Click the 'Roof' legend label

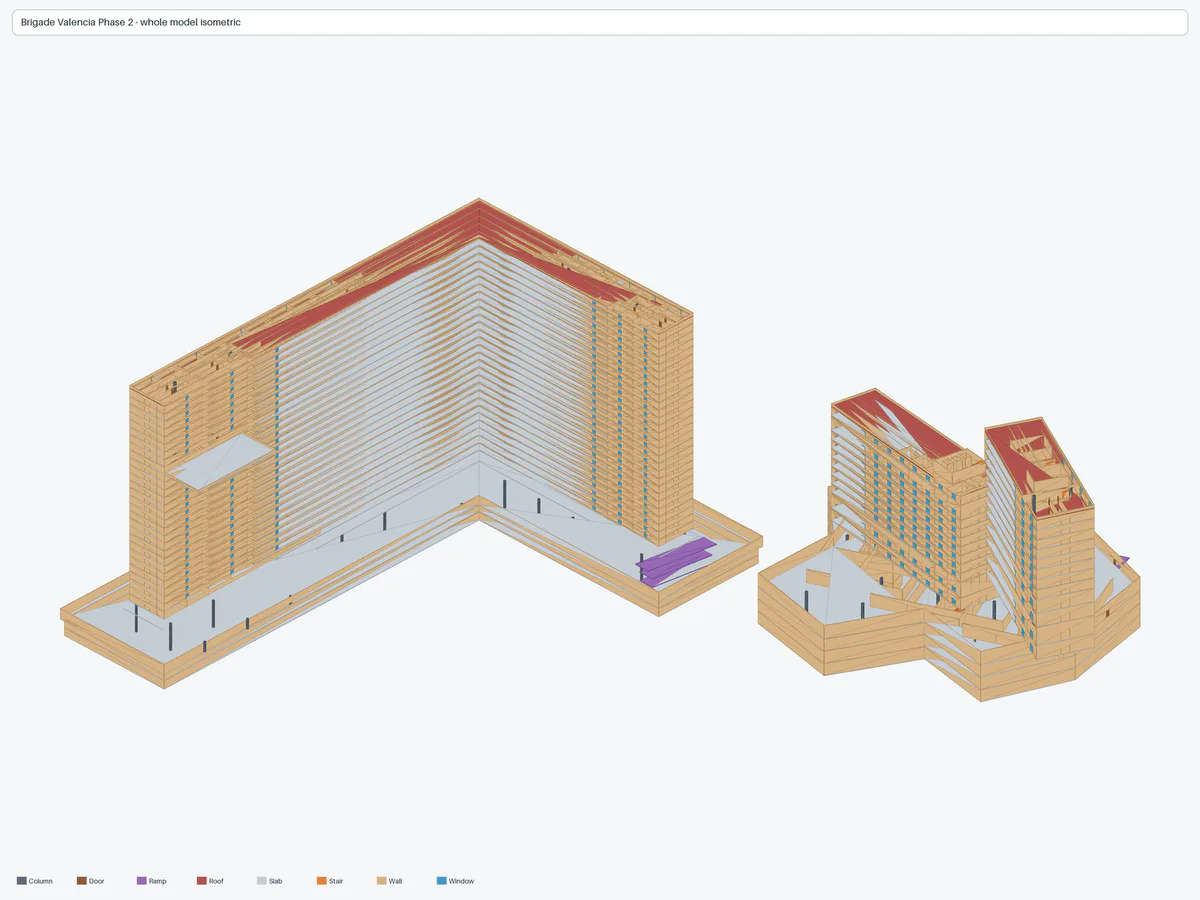[216, 881]
